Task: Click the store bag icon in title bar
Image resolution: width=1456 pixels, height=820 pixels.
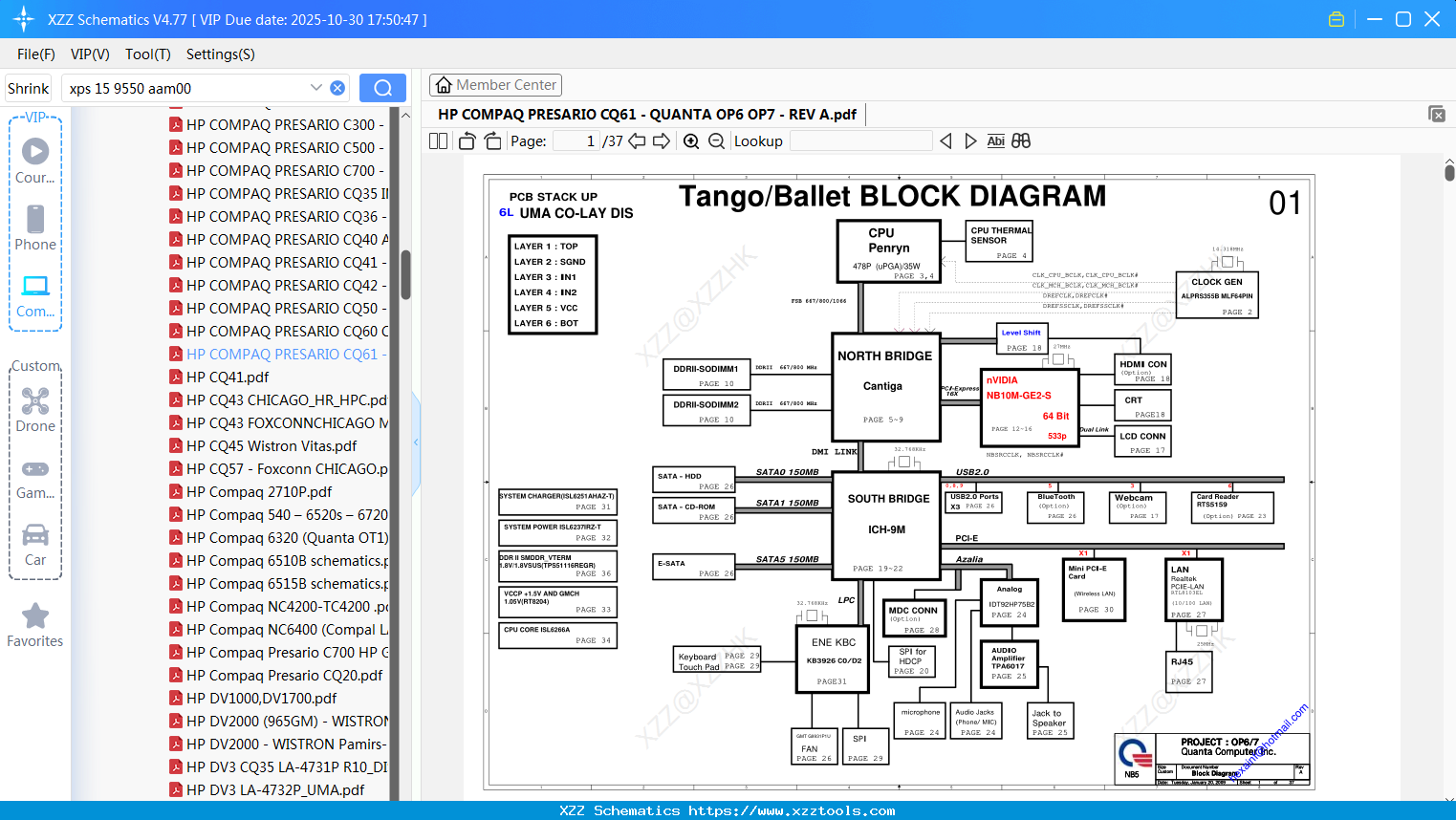Action: [1336, 19]
